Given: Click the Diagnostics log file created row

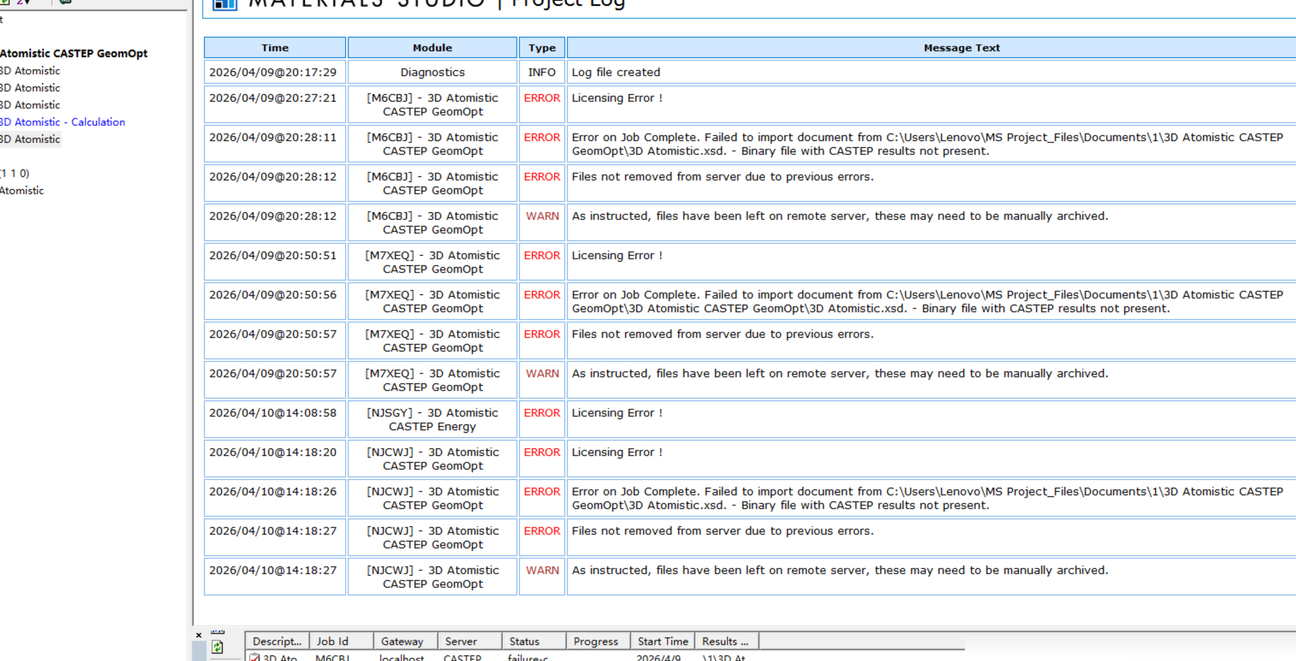Looking at the screenshot, I should tap(750, 72).
